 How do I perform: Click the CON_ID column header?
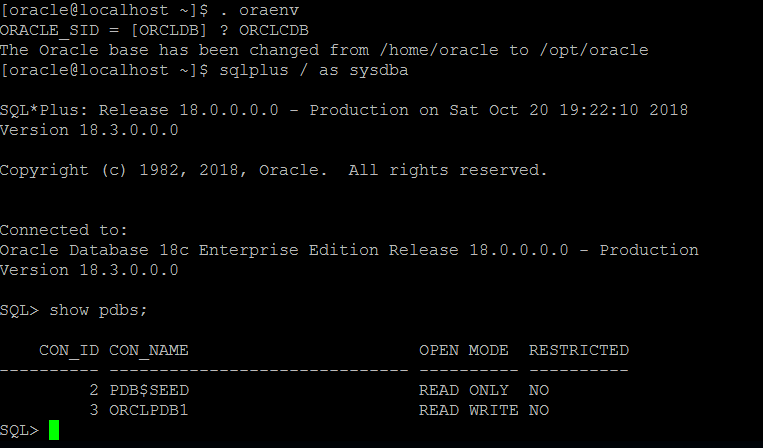69,351
